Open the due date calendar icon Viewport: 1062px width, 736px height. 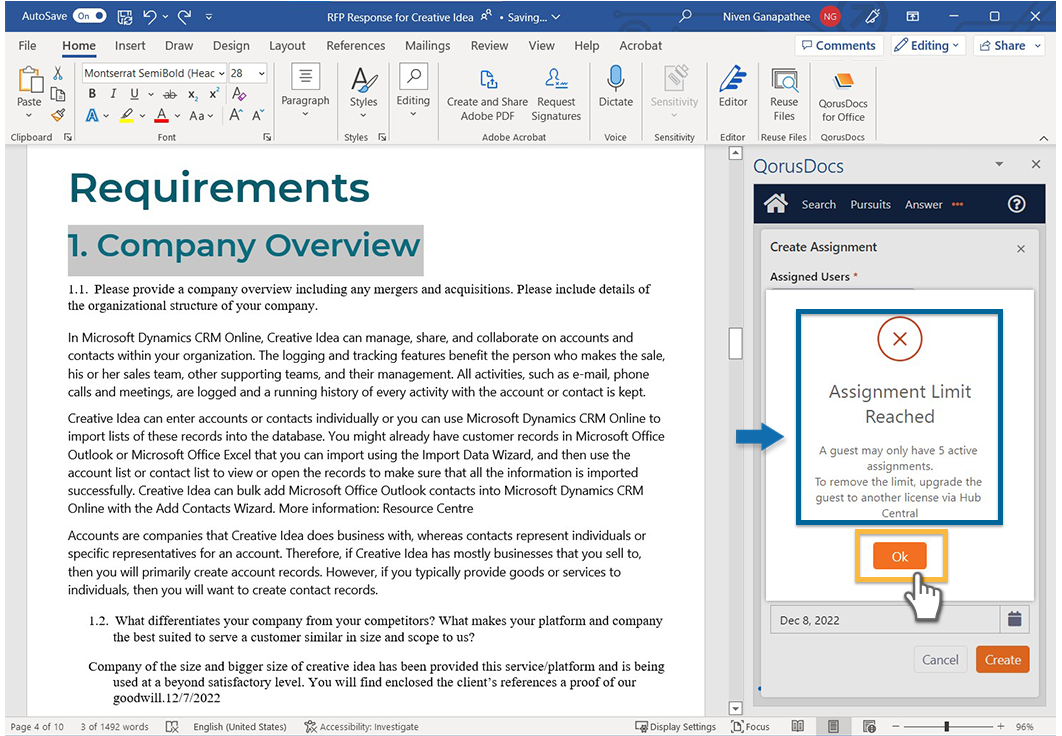click(1014, 619)
